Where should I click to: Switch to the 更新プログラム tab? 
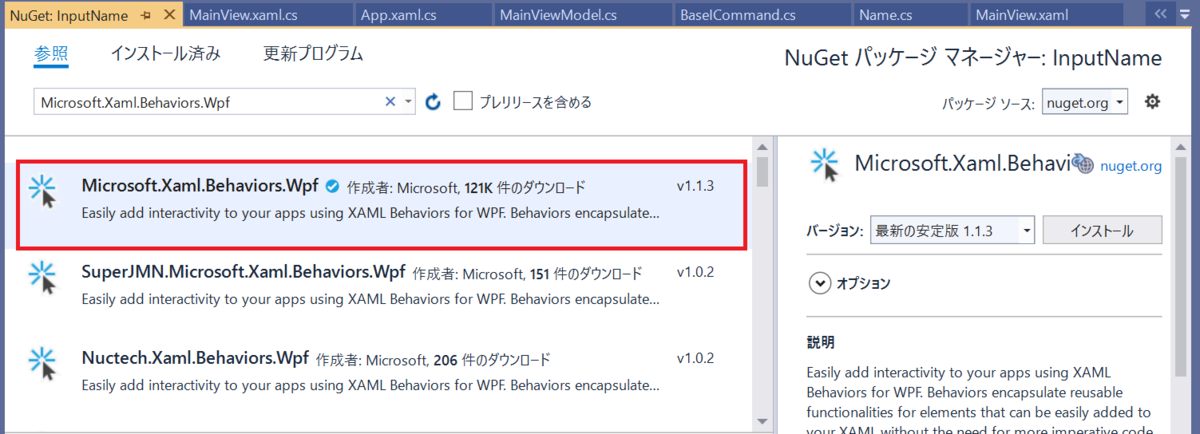click(313, 54)
